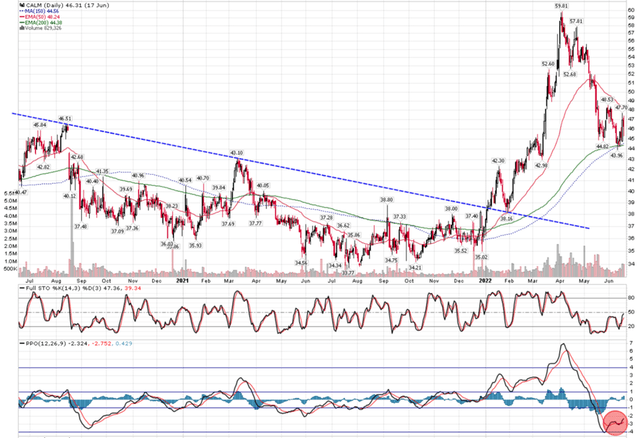Click the 35.52 price label
This screenshot has width=640, height=438.
pyautogui.click(x=461, y=251)
